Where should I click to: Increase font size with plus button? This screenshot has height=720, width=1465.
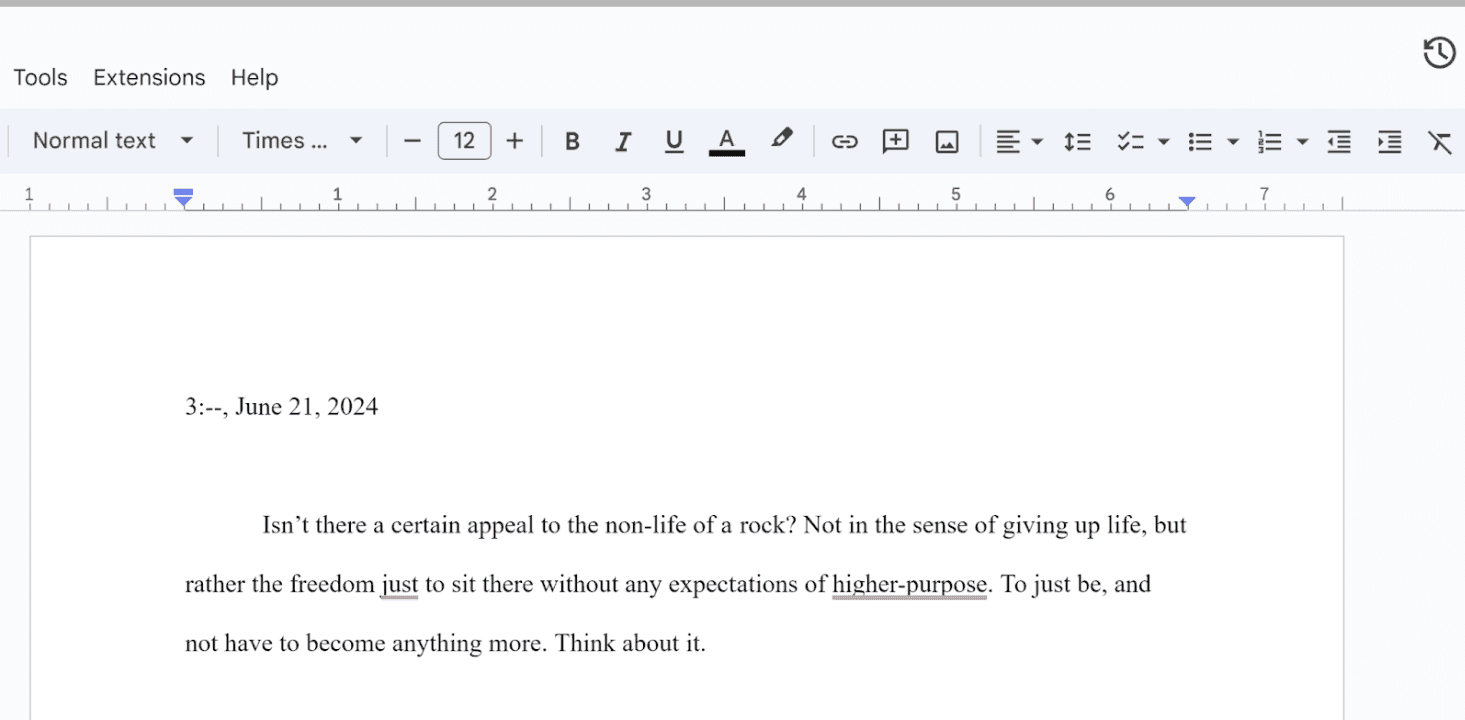tap(514, 141)
